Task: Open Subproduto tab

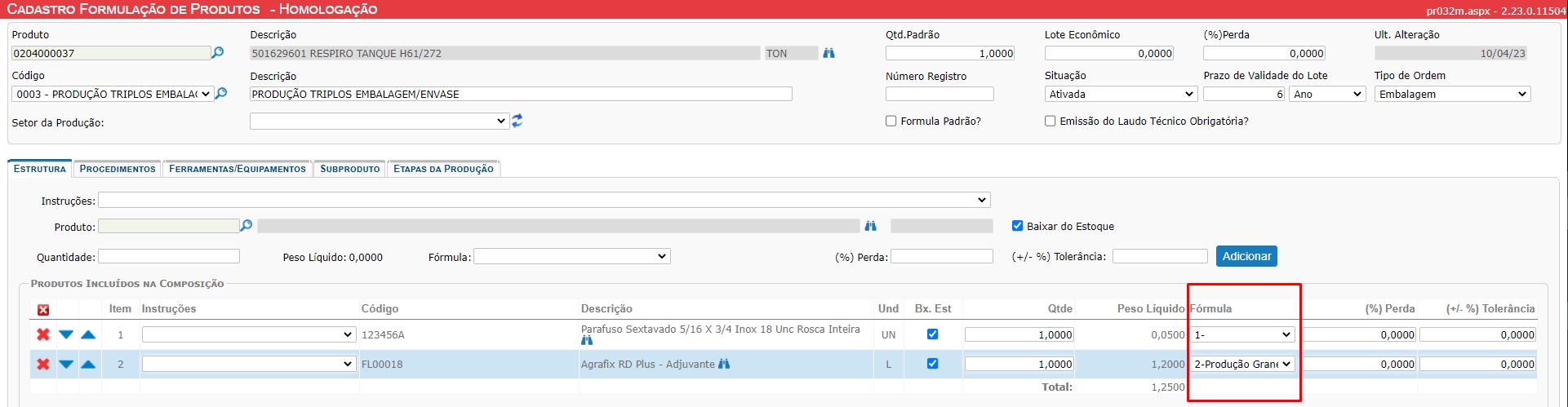Action: coord(350,169)
